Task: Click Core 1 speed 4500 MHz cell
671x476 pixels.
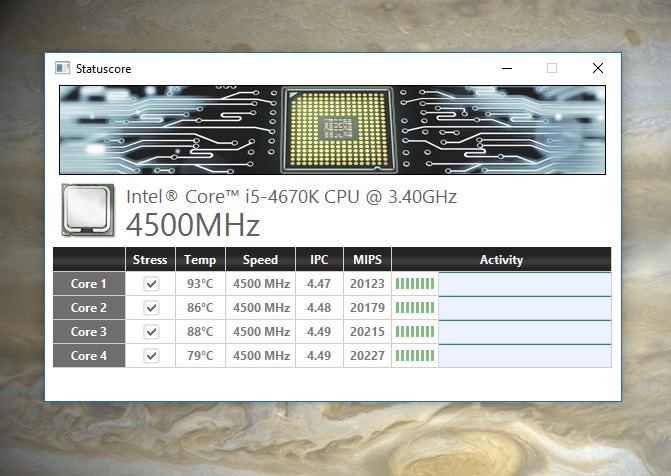Action: pyautogui.click(x=261, y=284)
